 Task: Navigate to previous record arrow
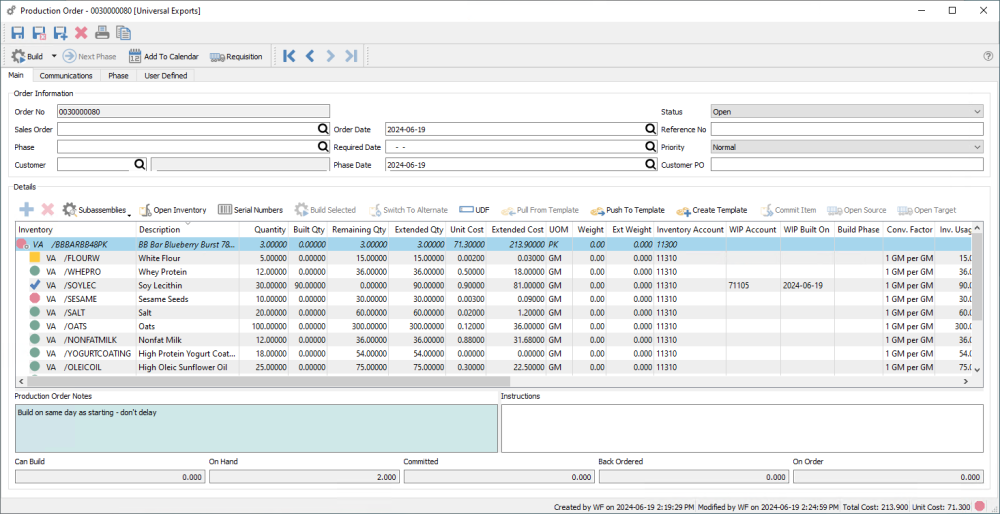click(x=310, y=57)
